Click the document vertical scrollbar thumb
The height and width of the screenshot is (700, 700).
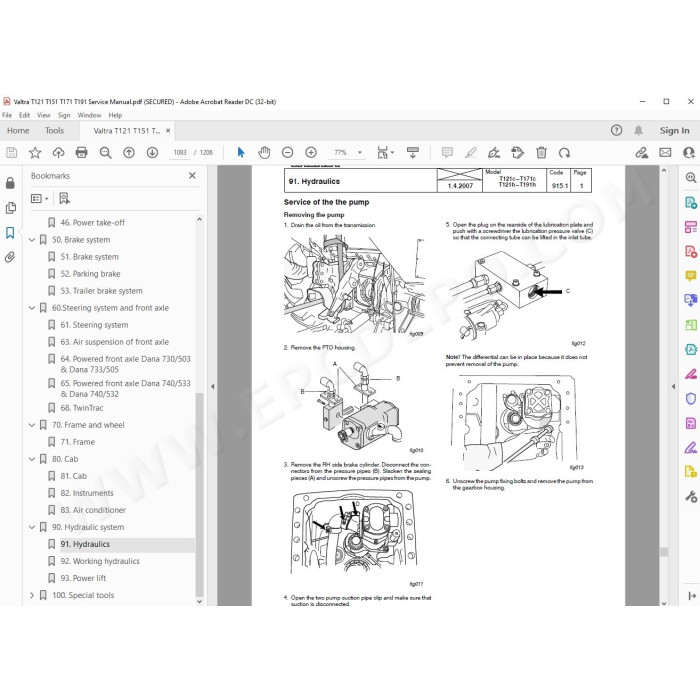(x=664, y=552)
